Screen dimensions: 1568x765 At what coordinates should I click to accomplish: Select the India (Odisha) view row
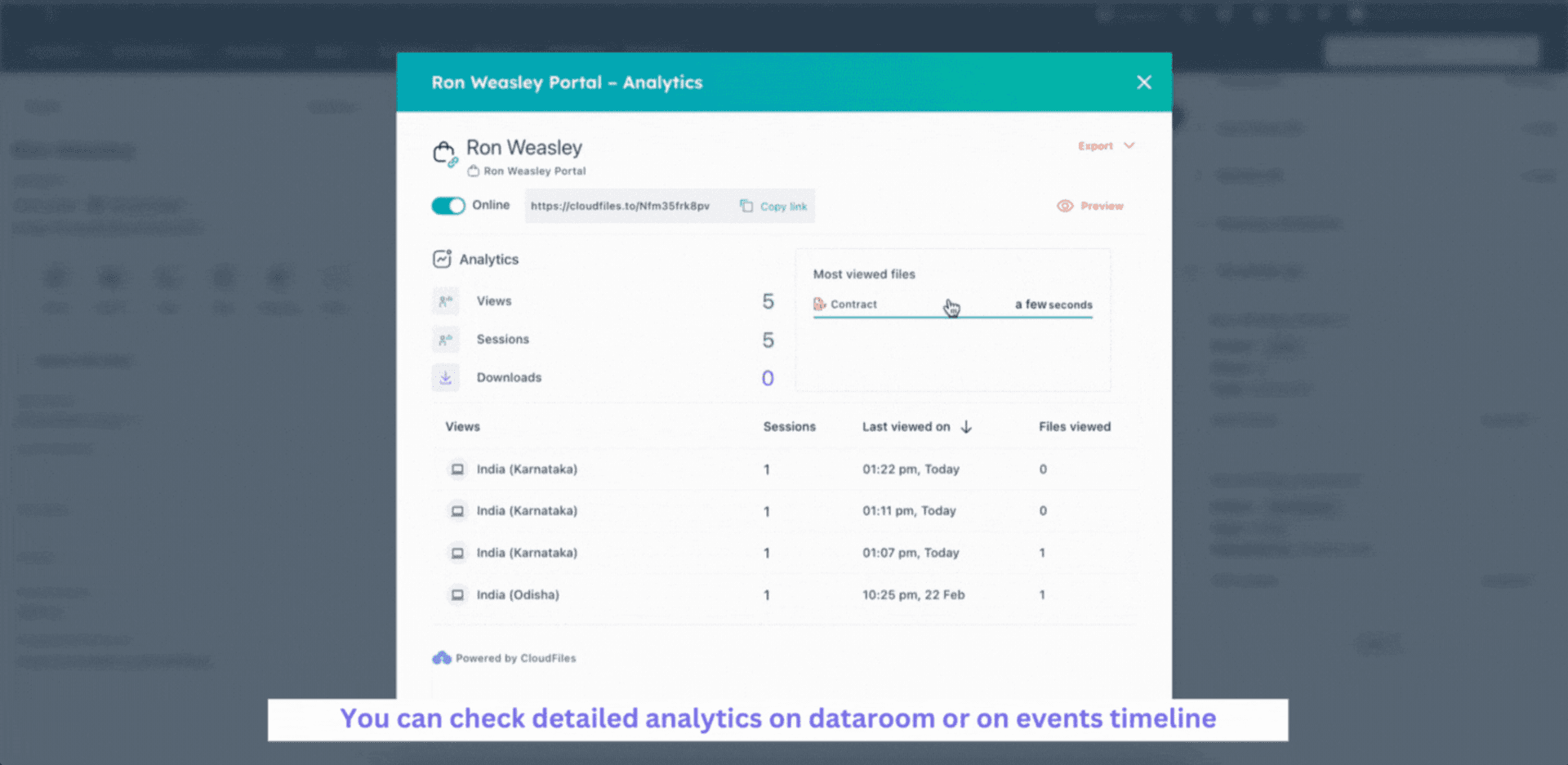(x=786, y=595)
